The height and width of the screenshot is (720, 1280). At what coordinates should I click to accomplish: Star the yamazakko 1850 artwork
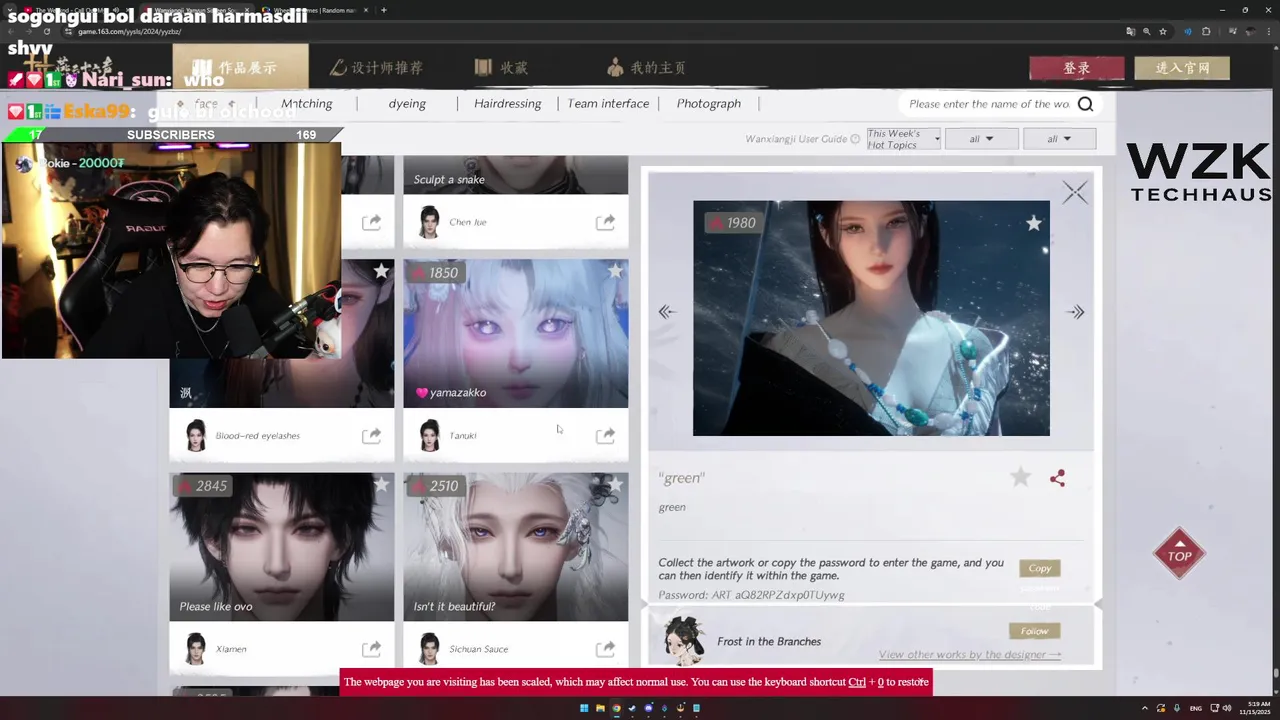point(615,271)
